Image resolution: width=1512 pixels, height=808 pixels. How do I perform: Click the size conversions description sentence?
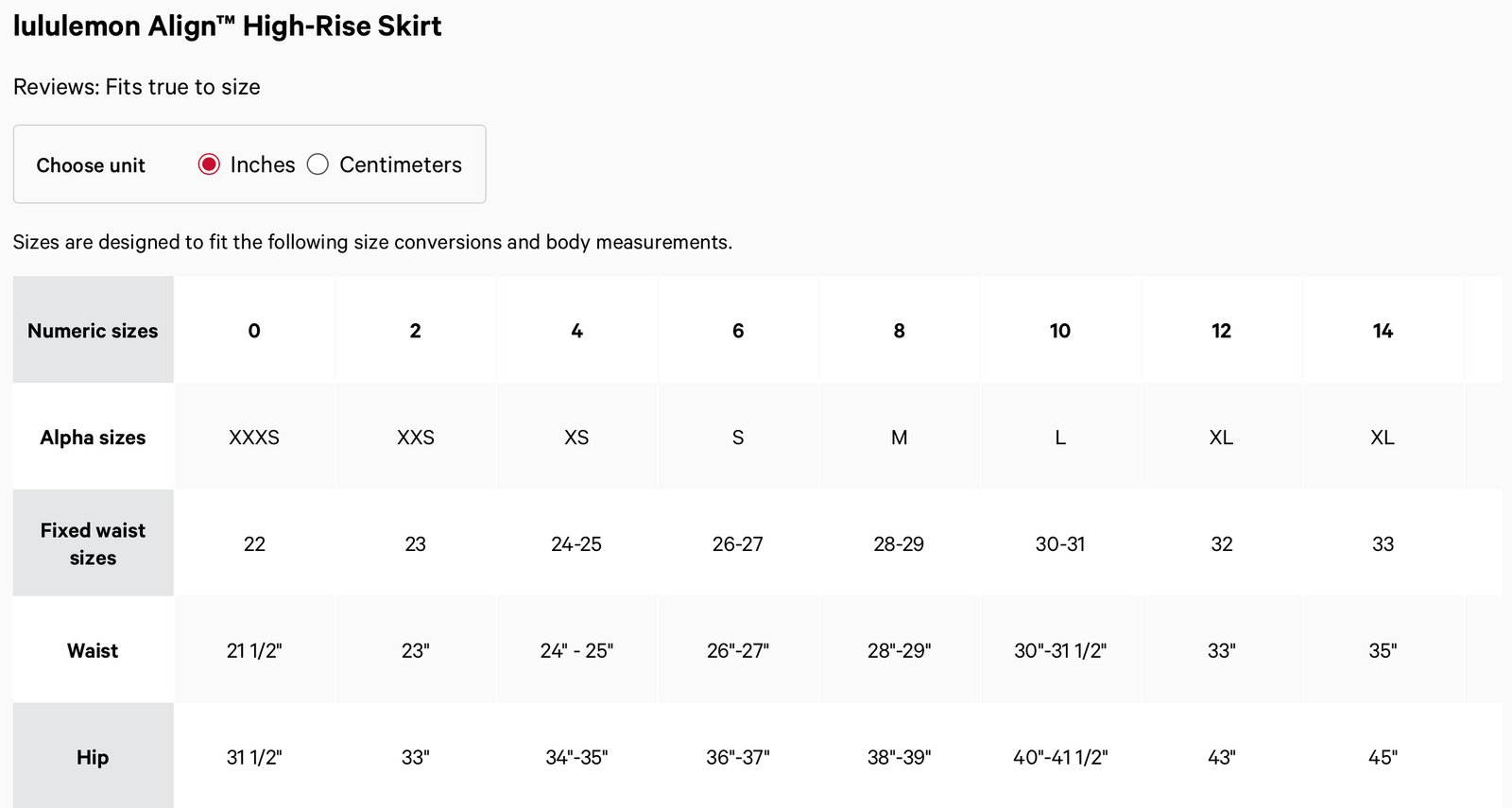[372, 242]
